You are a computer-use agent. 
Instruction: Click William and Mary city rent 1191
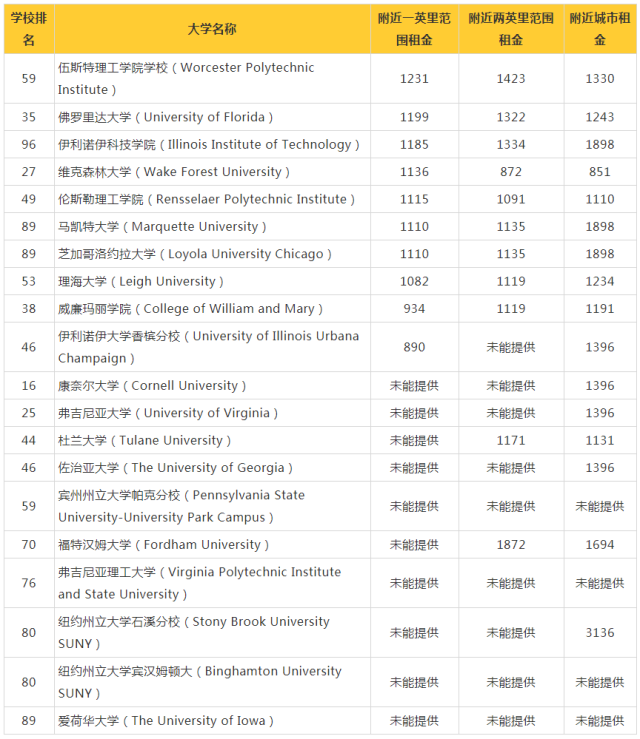pos(600,308)
